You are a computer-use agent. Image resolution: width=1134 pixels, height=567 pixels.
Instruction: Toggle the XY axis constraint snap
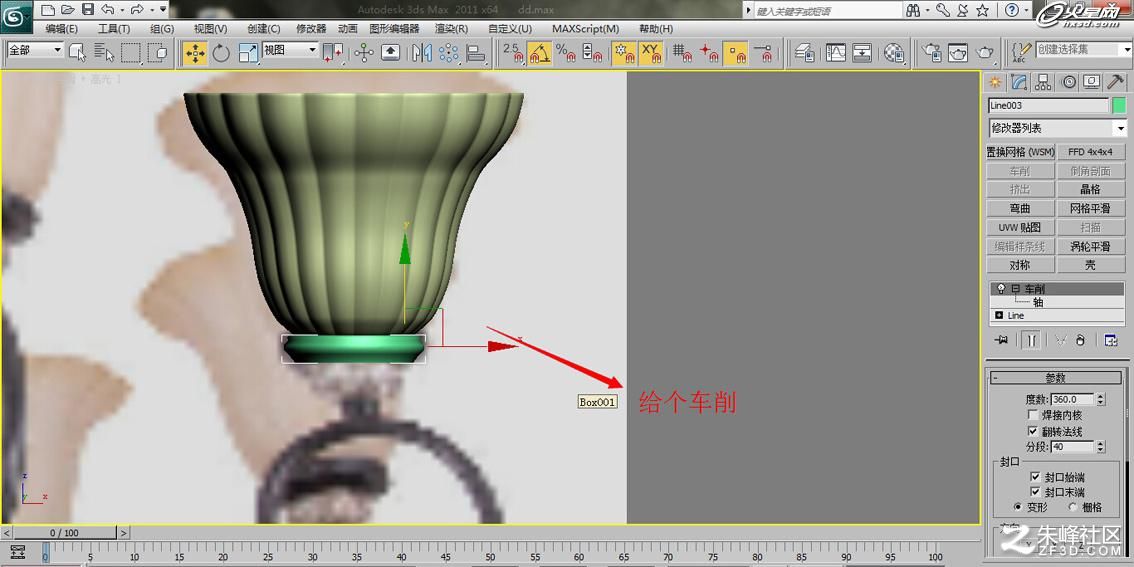[651, 52]
